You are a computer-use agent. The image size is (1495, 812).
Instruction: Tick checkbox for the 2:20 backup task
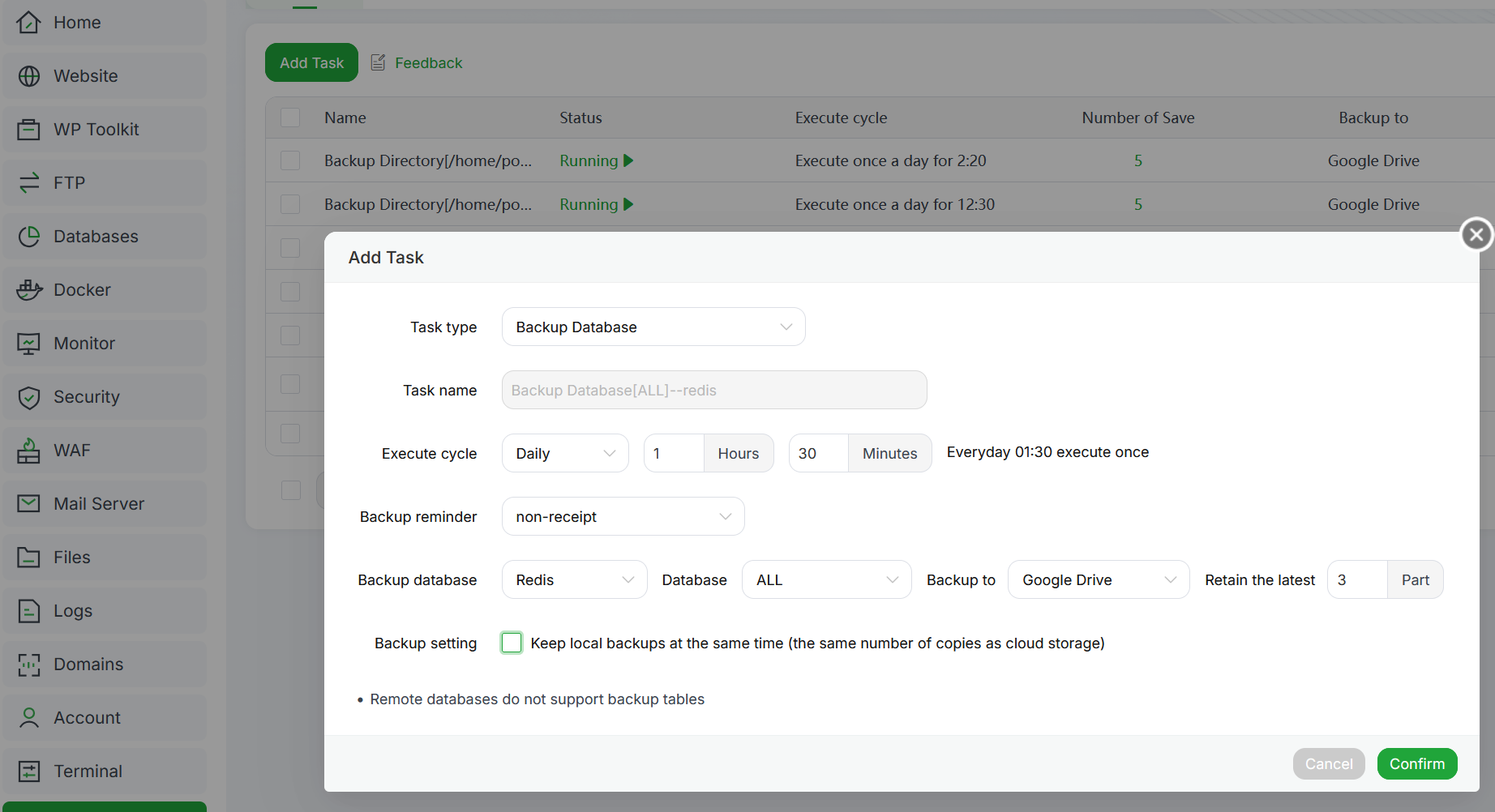coord(290,160)
